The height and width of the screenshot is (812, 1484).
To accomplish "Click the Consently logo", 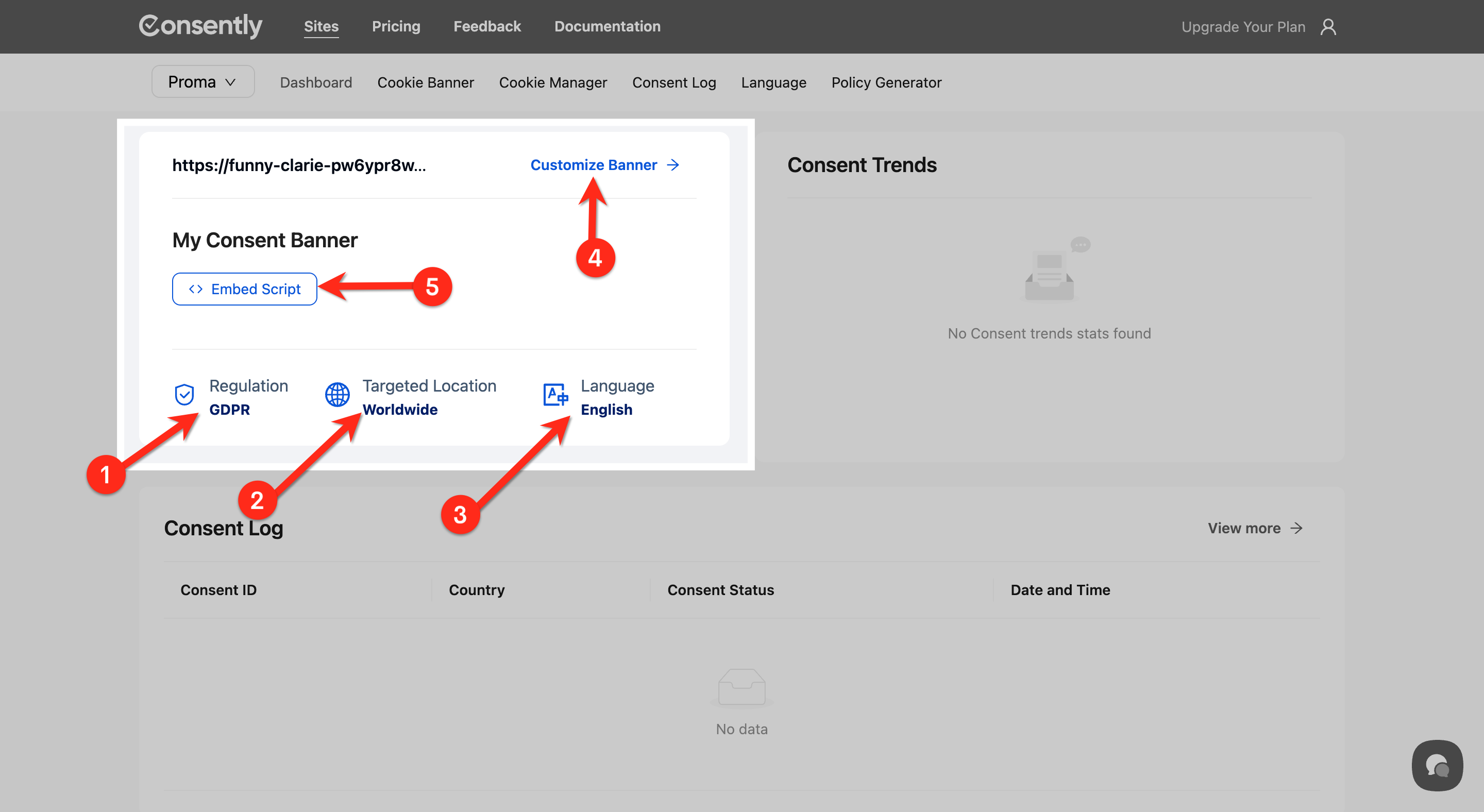I will pos(200,26).
